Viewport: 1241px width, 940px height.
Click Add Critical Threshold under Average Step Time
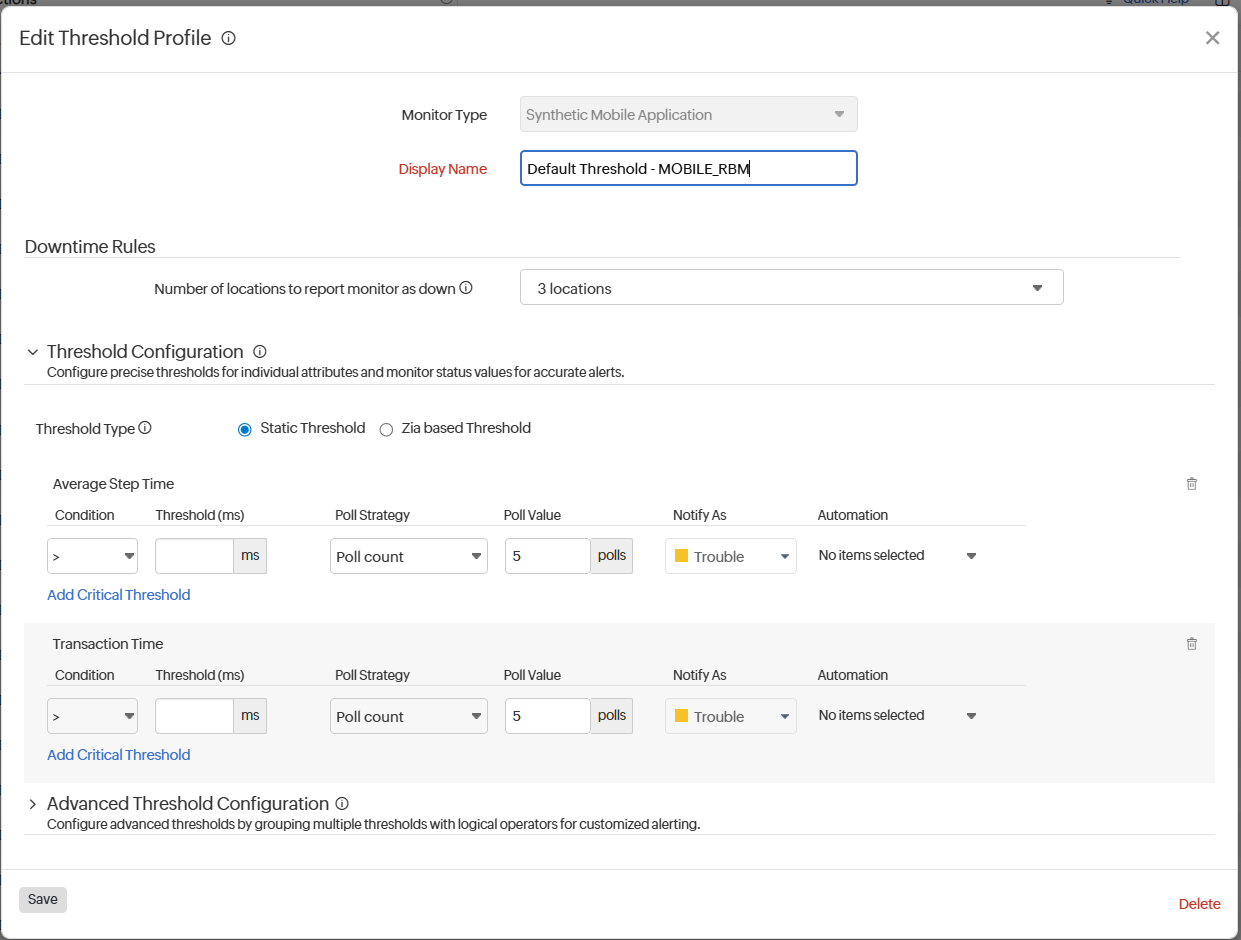(x=118, y=594)
